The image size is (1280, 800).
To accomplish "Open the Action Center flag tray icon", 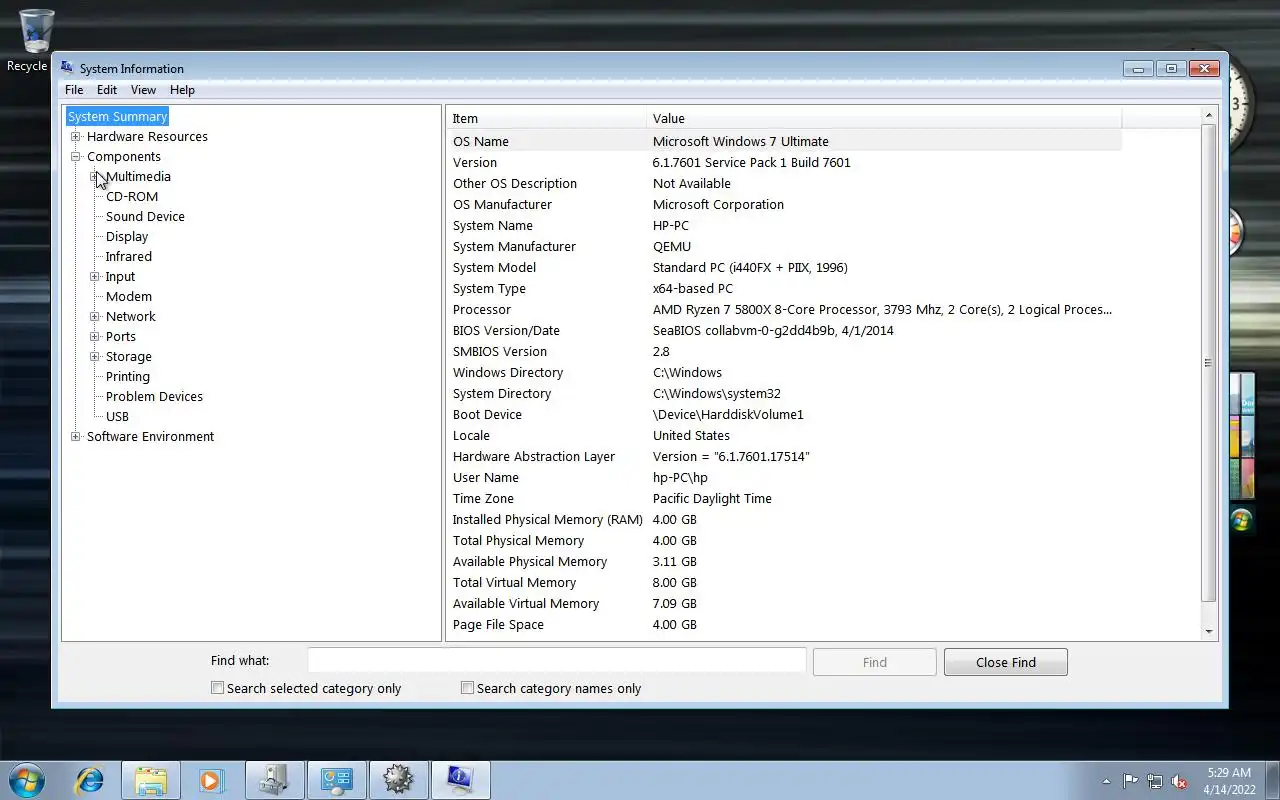I will (x=1131, y=781).
